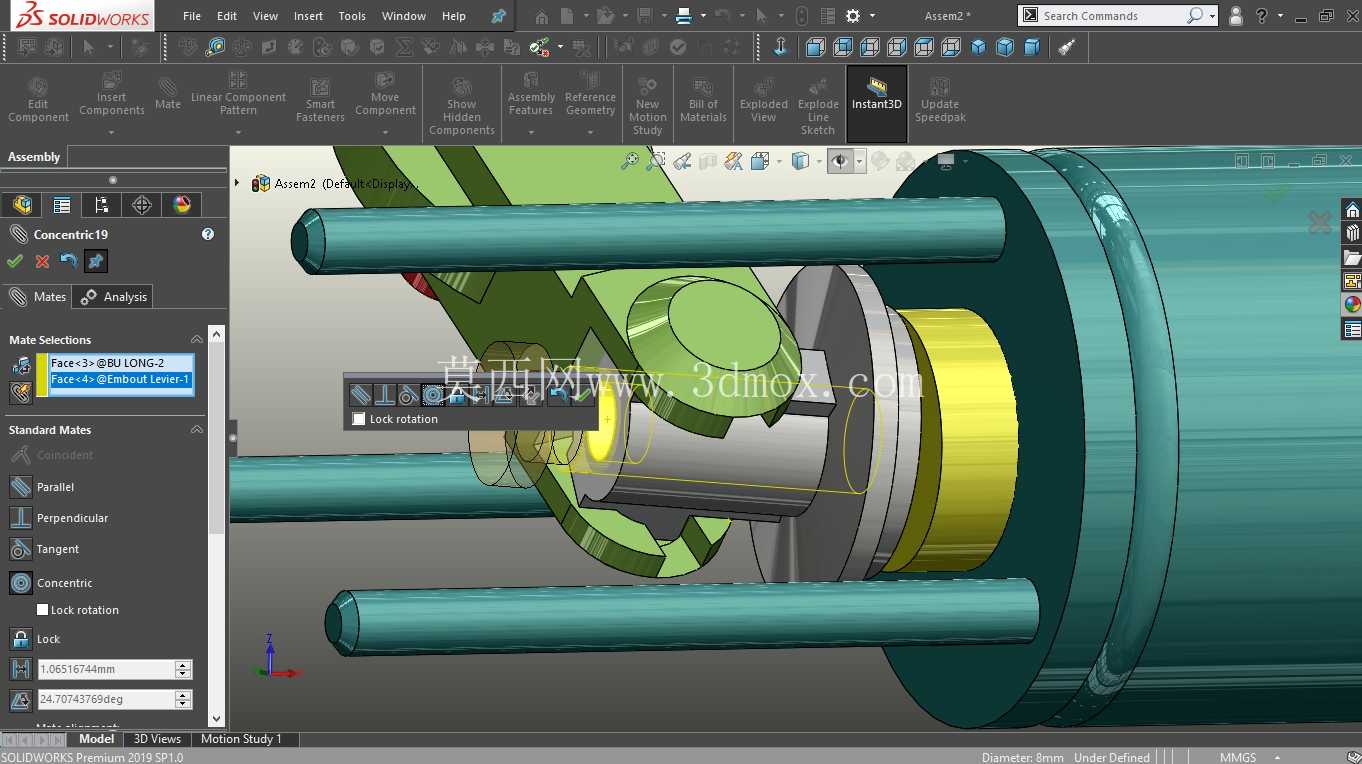Open the DisplayManager panel tab

point(181,205)
